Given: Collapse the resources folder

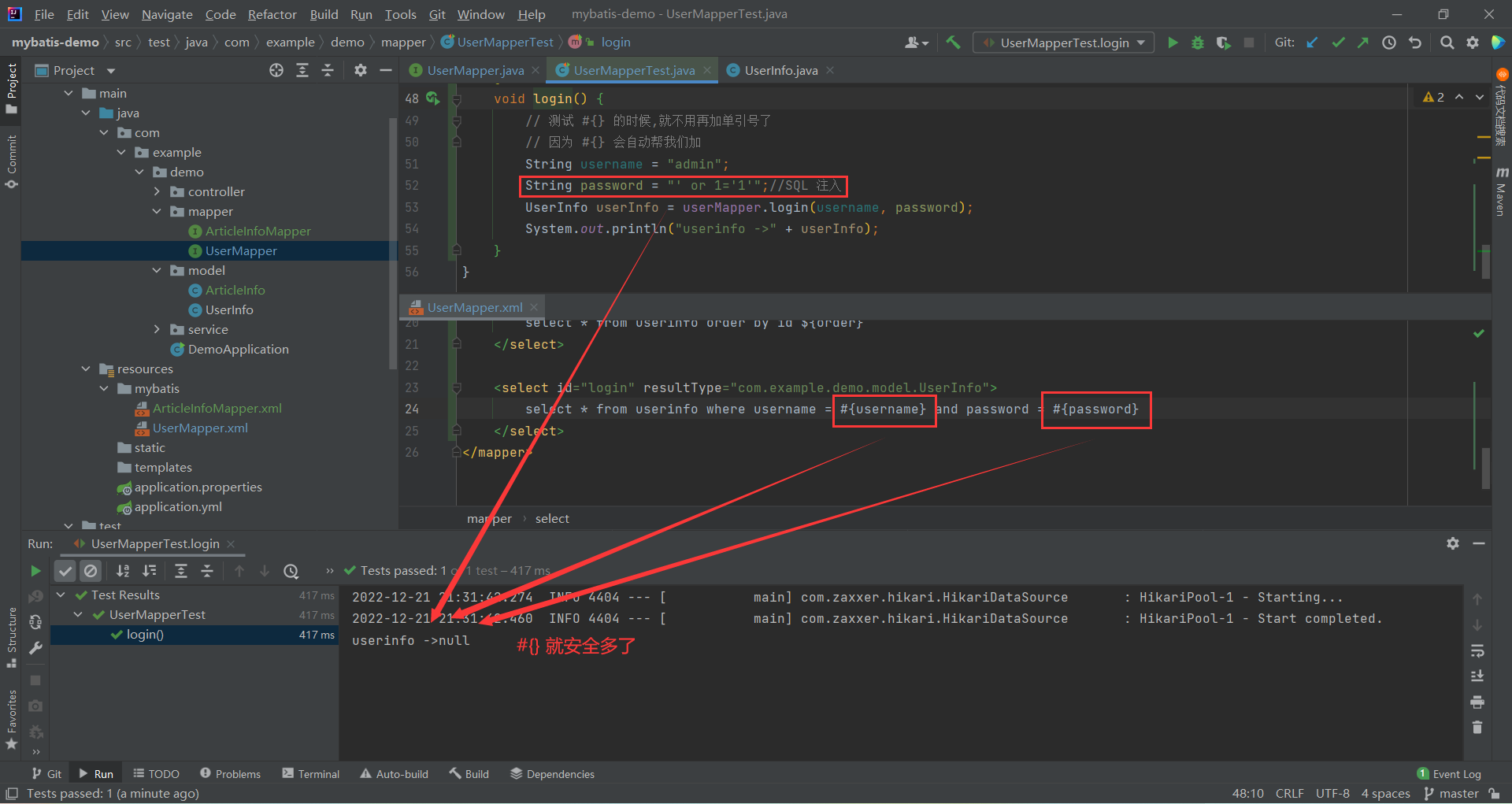Looking at the screenshot, I should (x=86, y=369).
